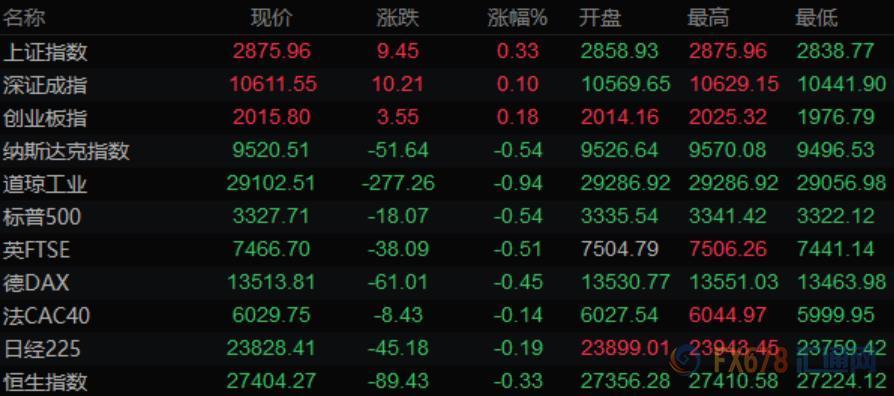Screen dimensions: 894x396
Task: Select the 标普500 row name
Action: (42, 217)
